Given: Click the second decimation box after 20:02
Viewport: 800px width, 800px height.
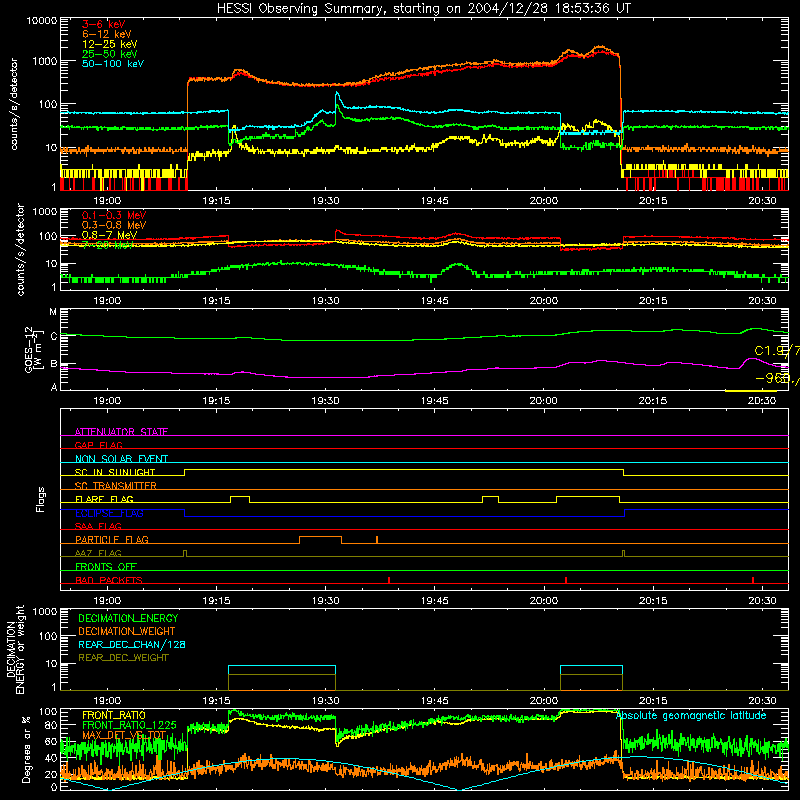Looking at the screenshot, I should point(591,678).
